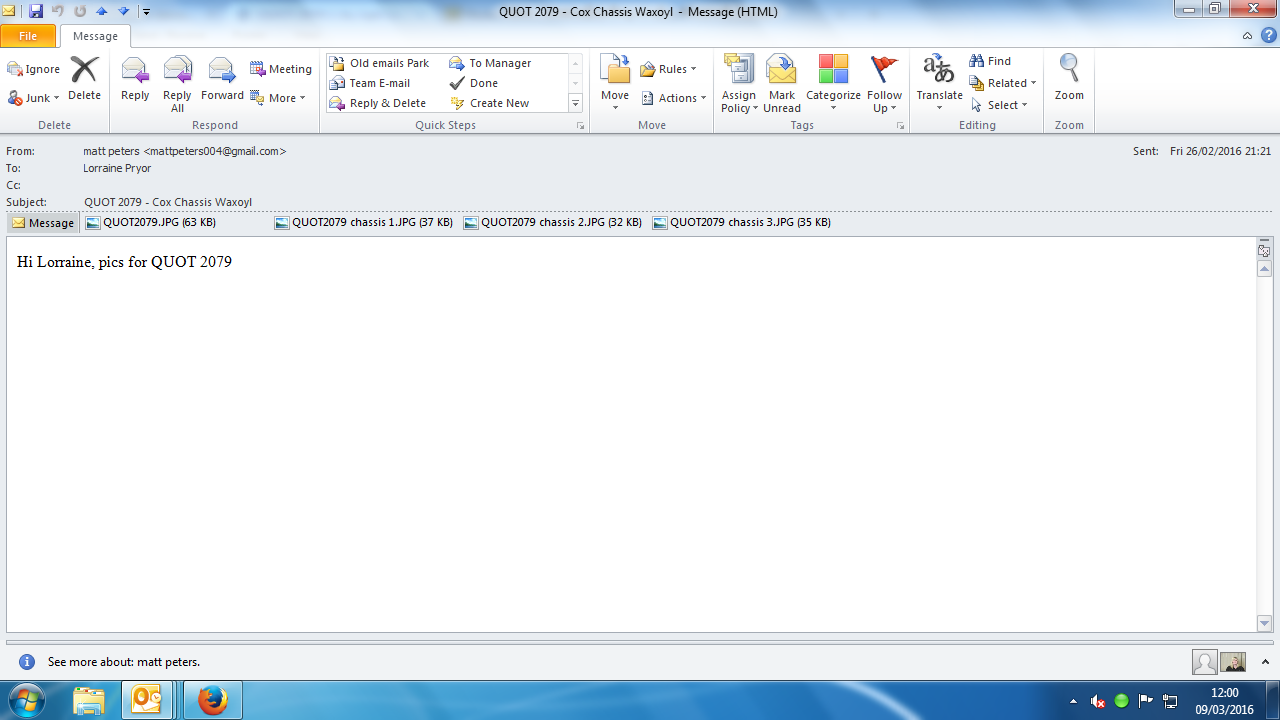
Task: Click the muted volume icon in the tray
Action: [1098, 701]
